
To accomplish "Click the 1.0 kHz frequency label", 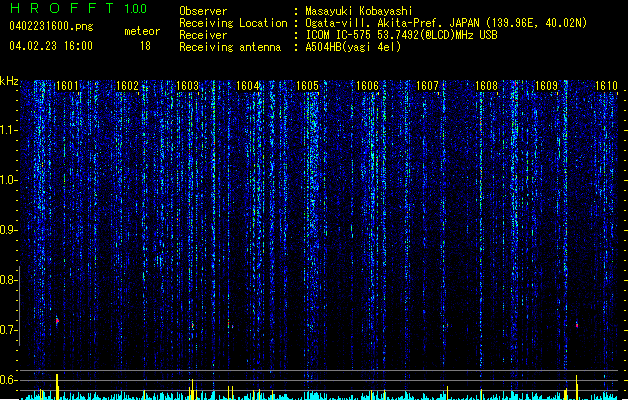I will coord(9,180).
